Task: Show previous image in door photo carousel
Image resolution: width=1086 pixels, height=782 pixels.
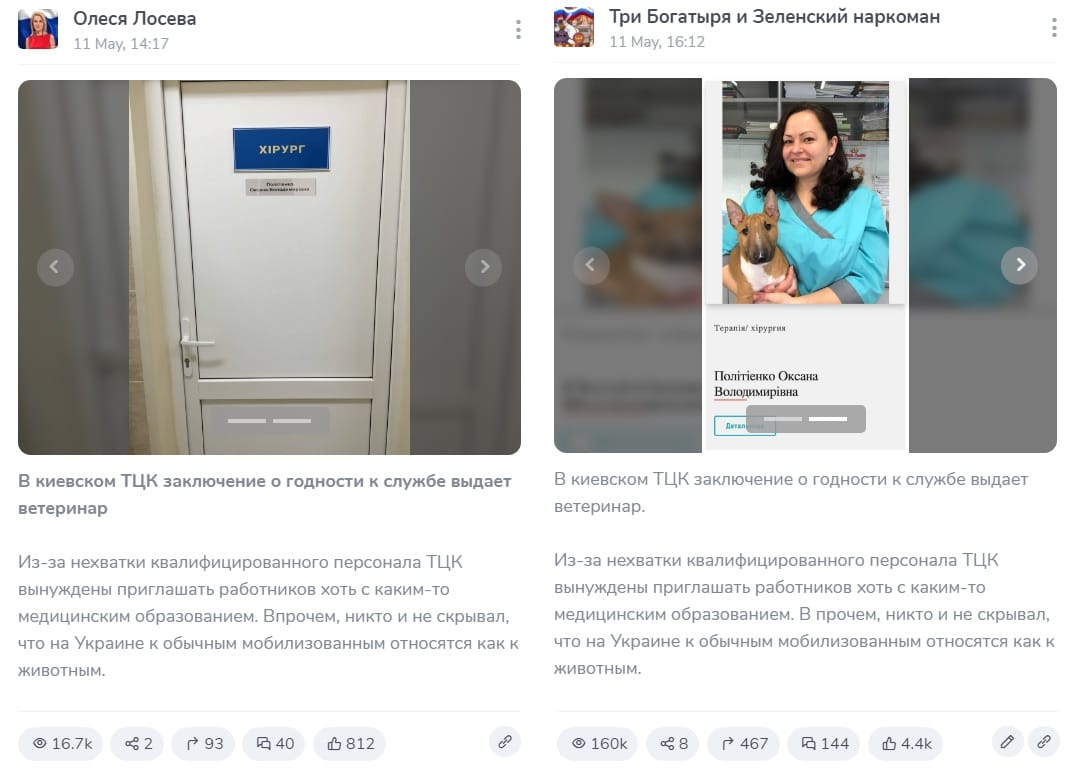Action: tap(55, 267)
